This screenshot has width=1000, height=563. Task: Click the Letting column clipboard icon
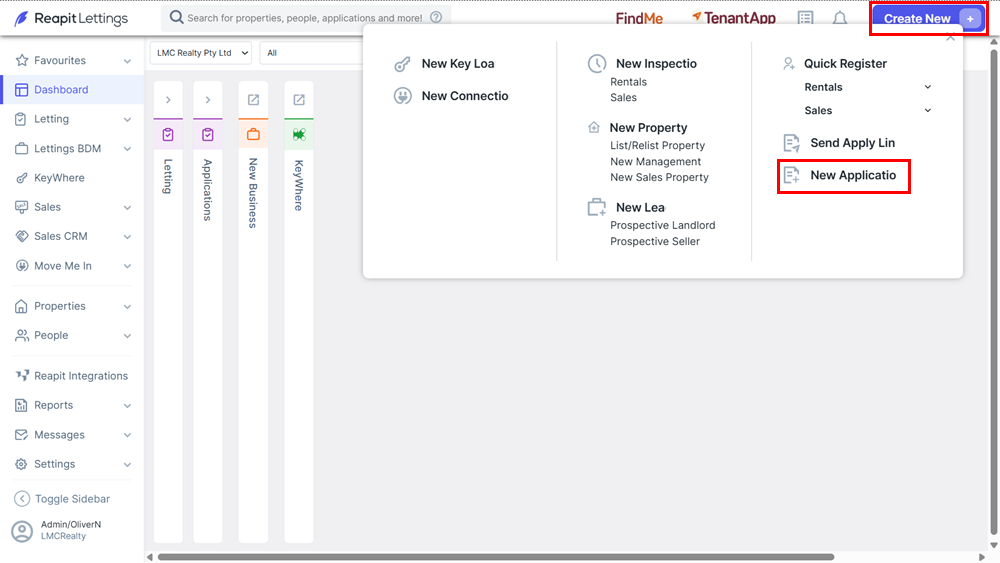tap(168, 135)
